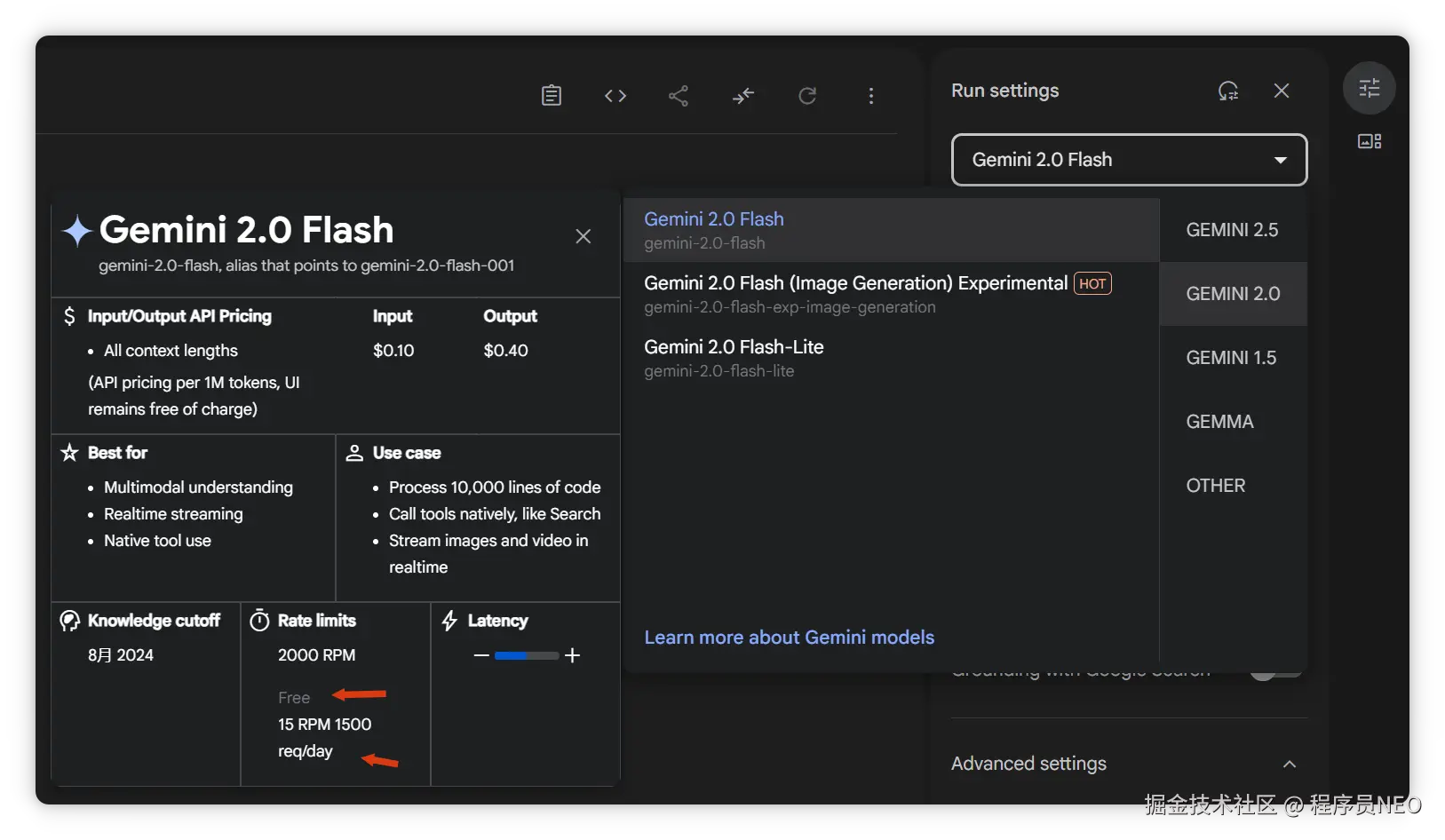1445x840 pixels.
Task: Click the refresh icon in toolbar
Action: [x=807, y=95]
